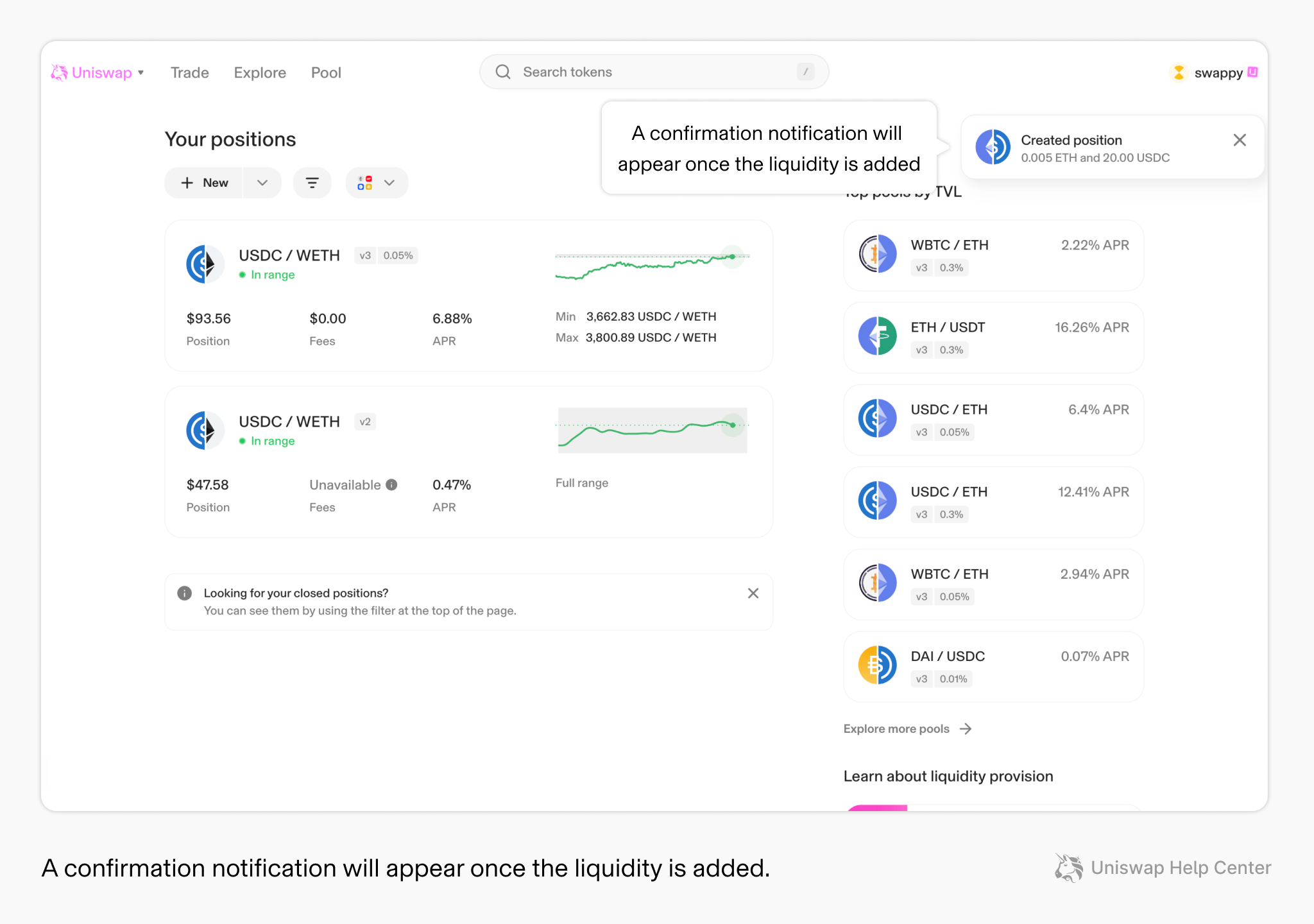Click the 16.26% APR text
The image size is (1314, 924).
pos(1092,327)
